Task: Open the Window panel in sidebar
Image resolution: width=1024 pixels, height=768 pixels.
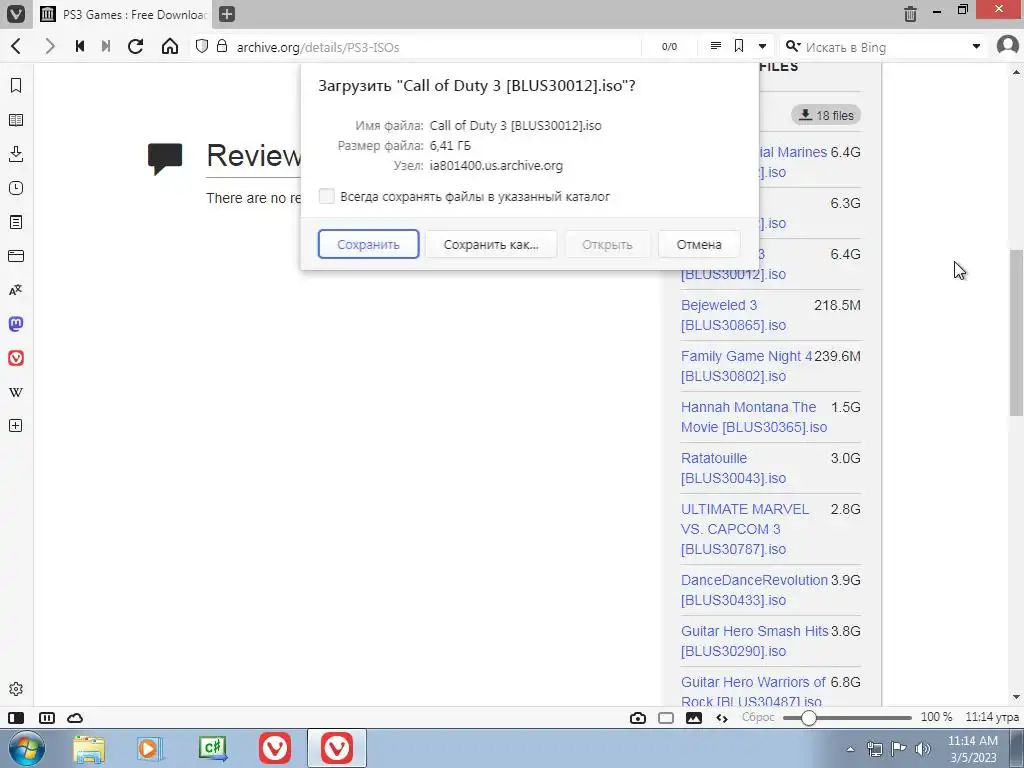Action: click(16, 256)
